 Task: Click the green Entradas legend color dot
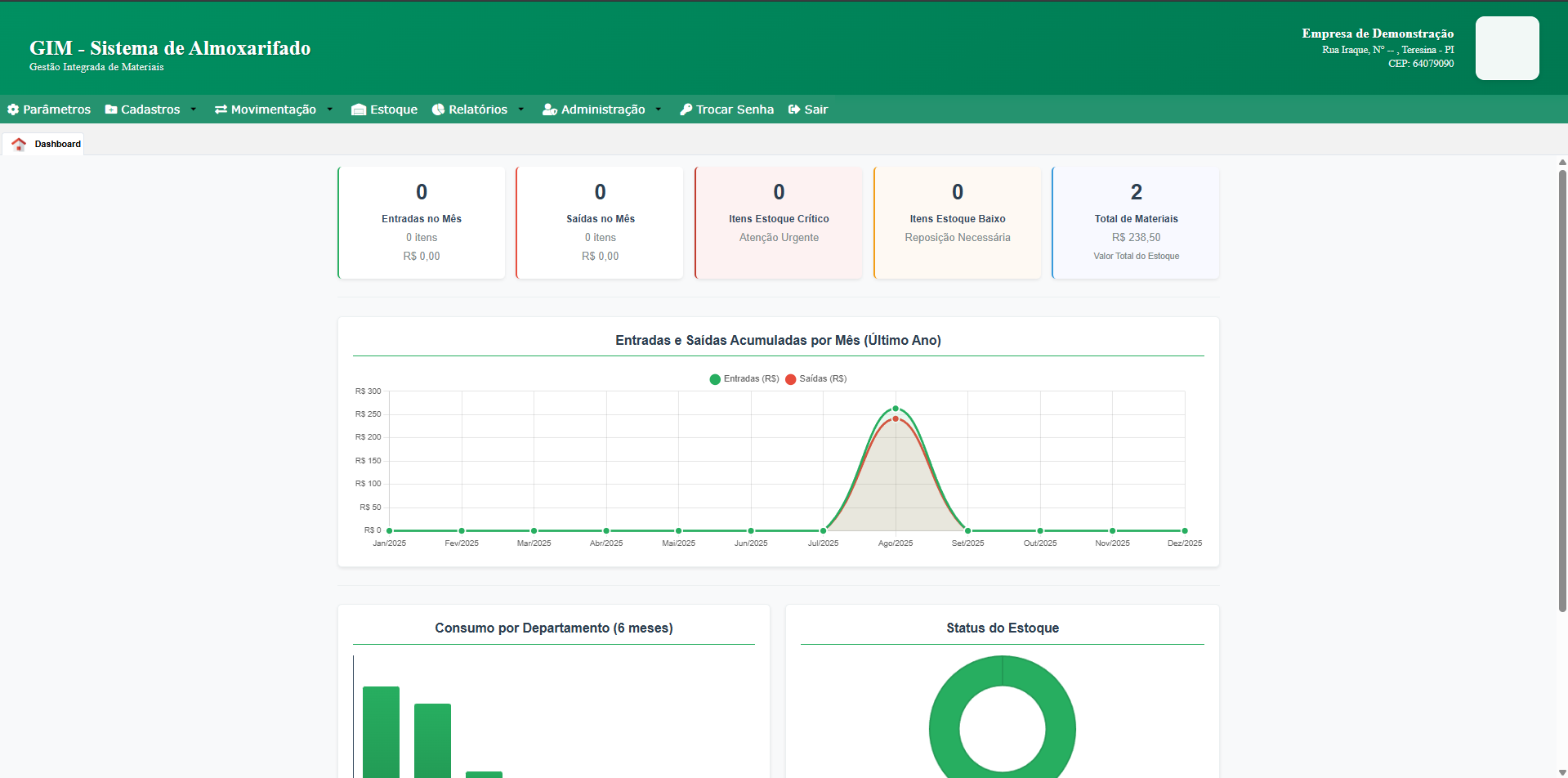(715, 379)
